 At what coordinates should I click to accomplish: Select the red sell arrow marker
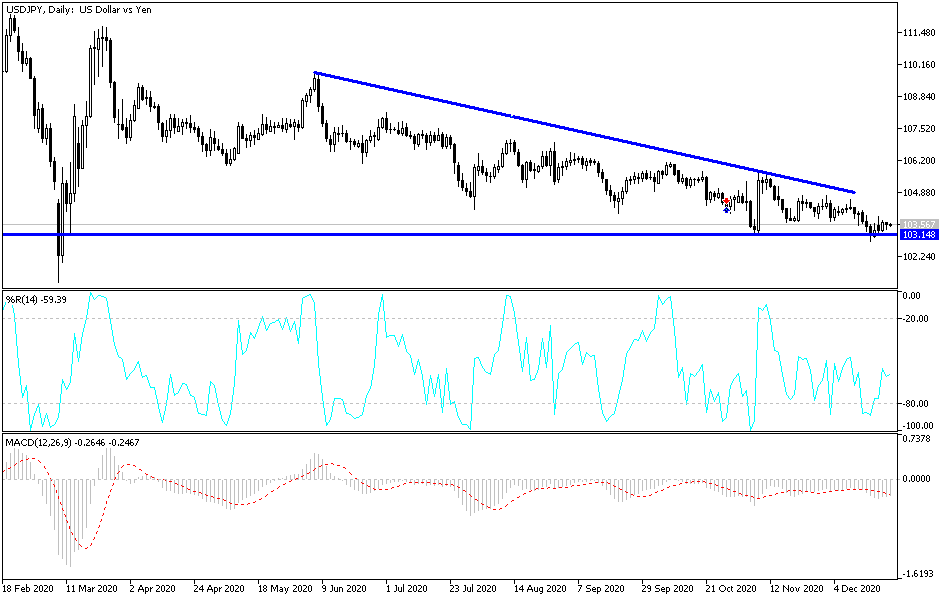coord(726,201)
